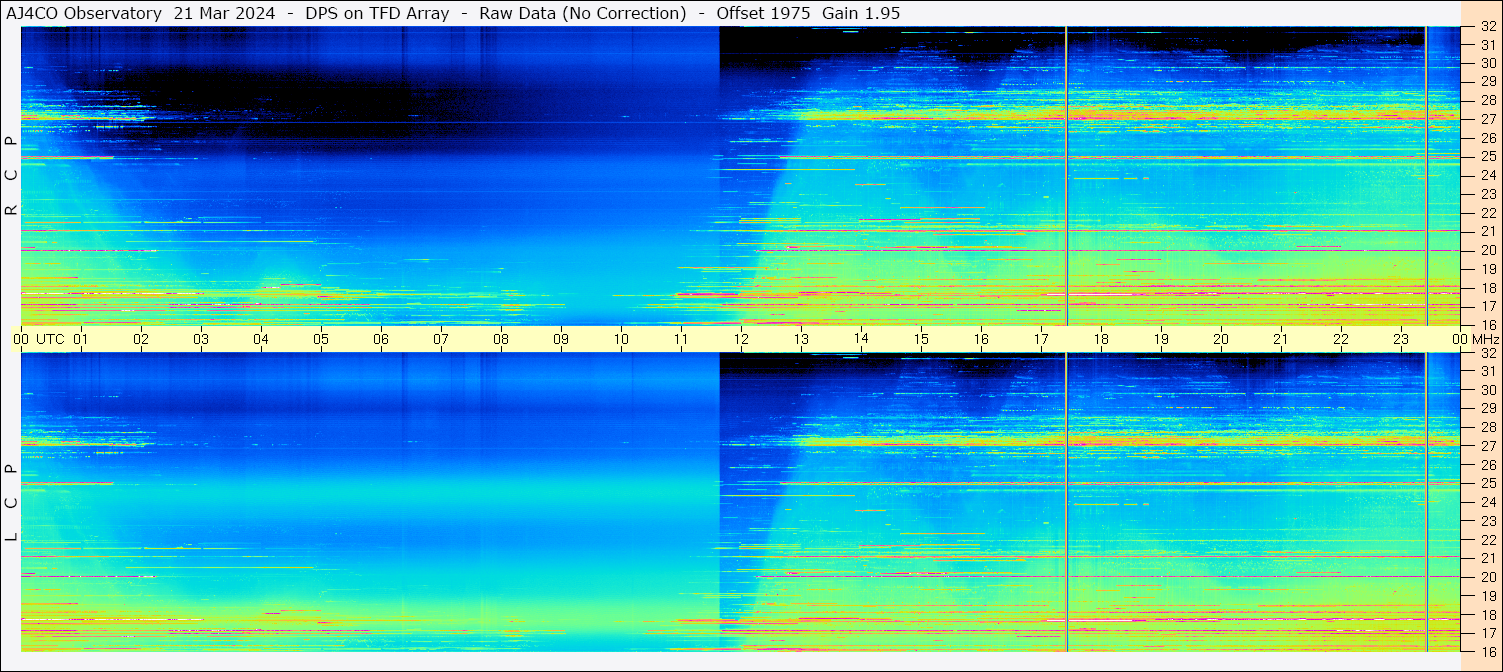Select the 25 MHz tick of LCP panel
This screenshot has height=672, width=1503.
click(x=1488, y=484)
